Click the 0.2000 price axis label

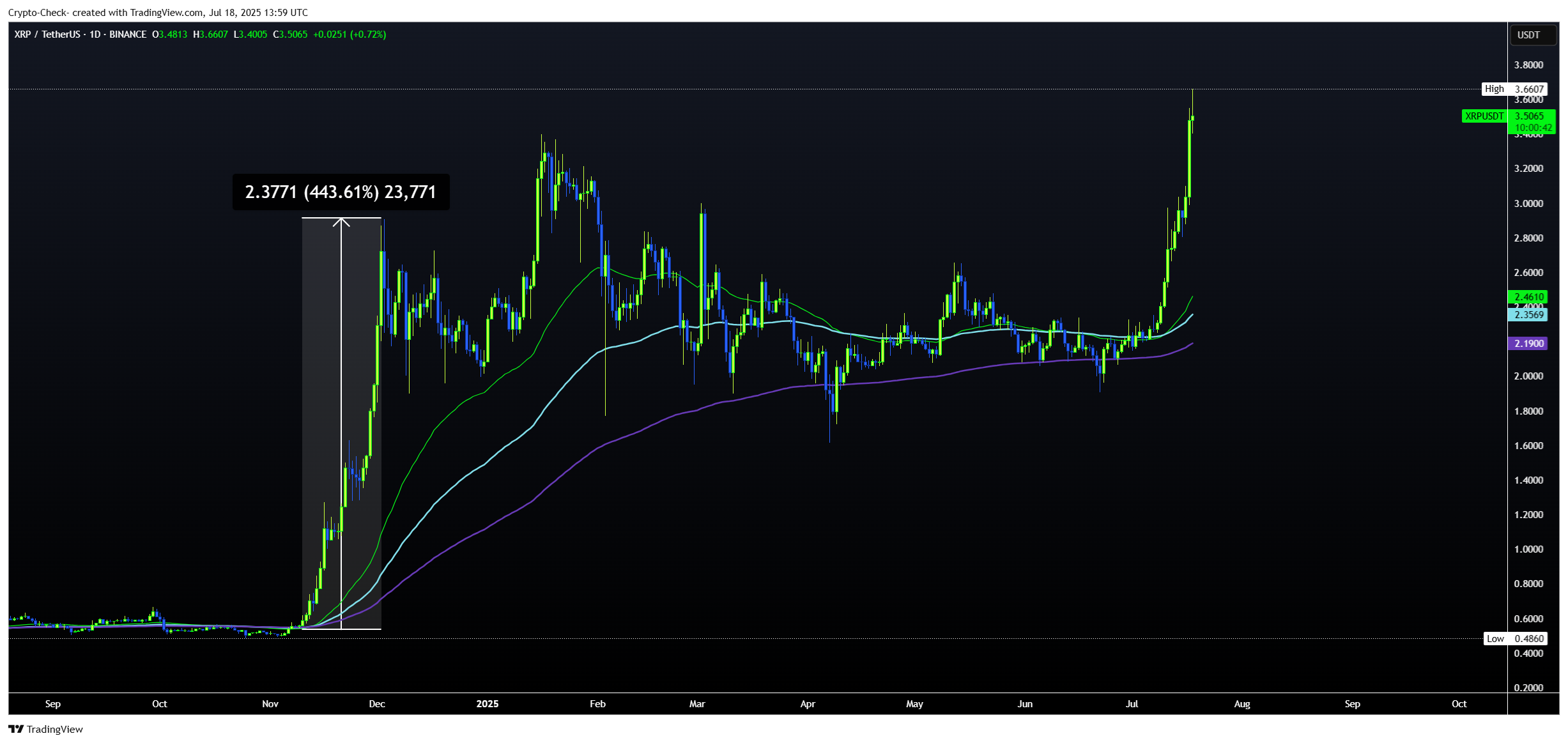pos(1529,687)
